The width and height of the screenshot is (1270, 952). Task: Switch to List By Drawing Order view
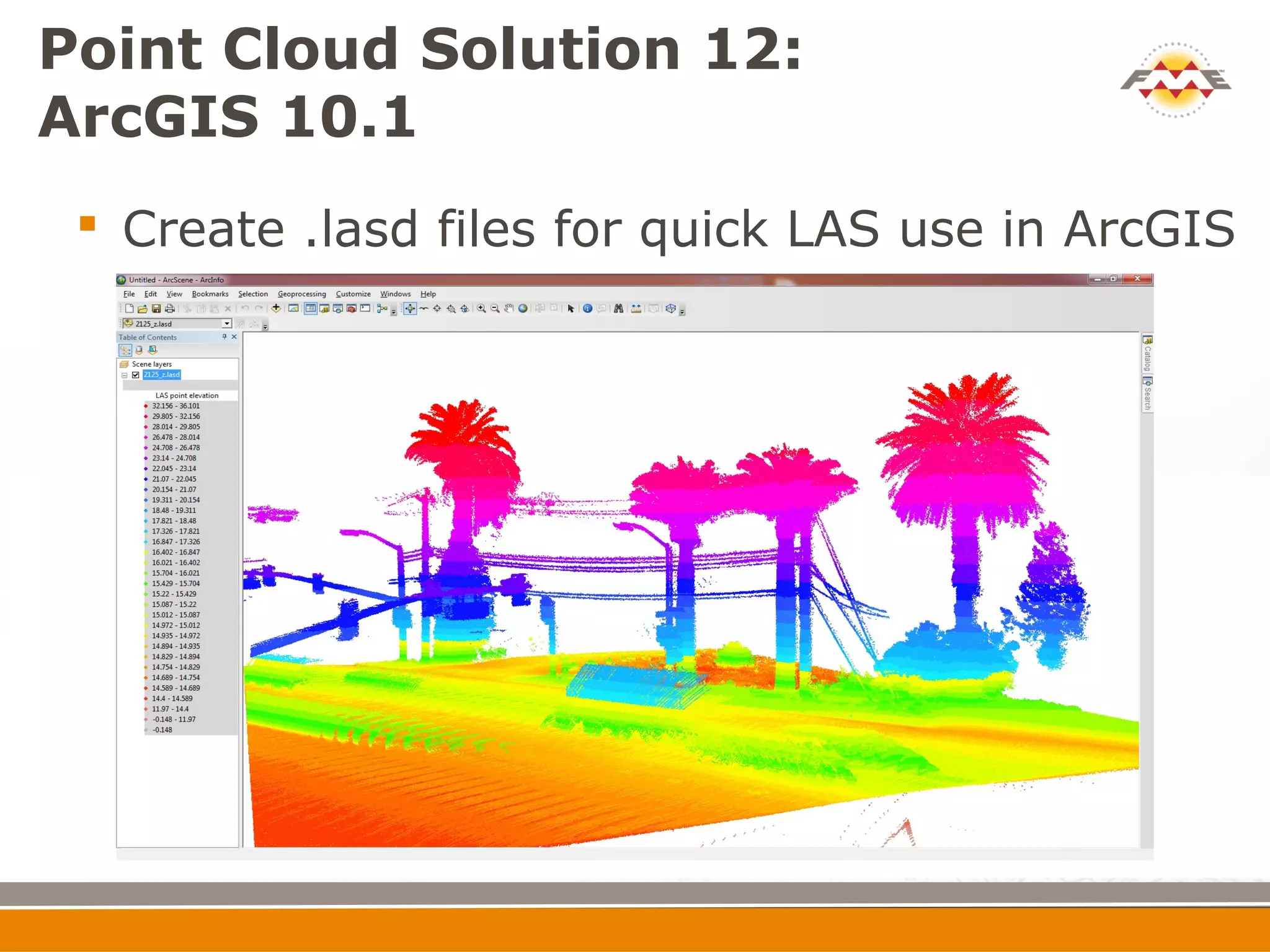click(x=125, y=350)
